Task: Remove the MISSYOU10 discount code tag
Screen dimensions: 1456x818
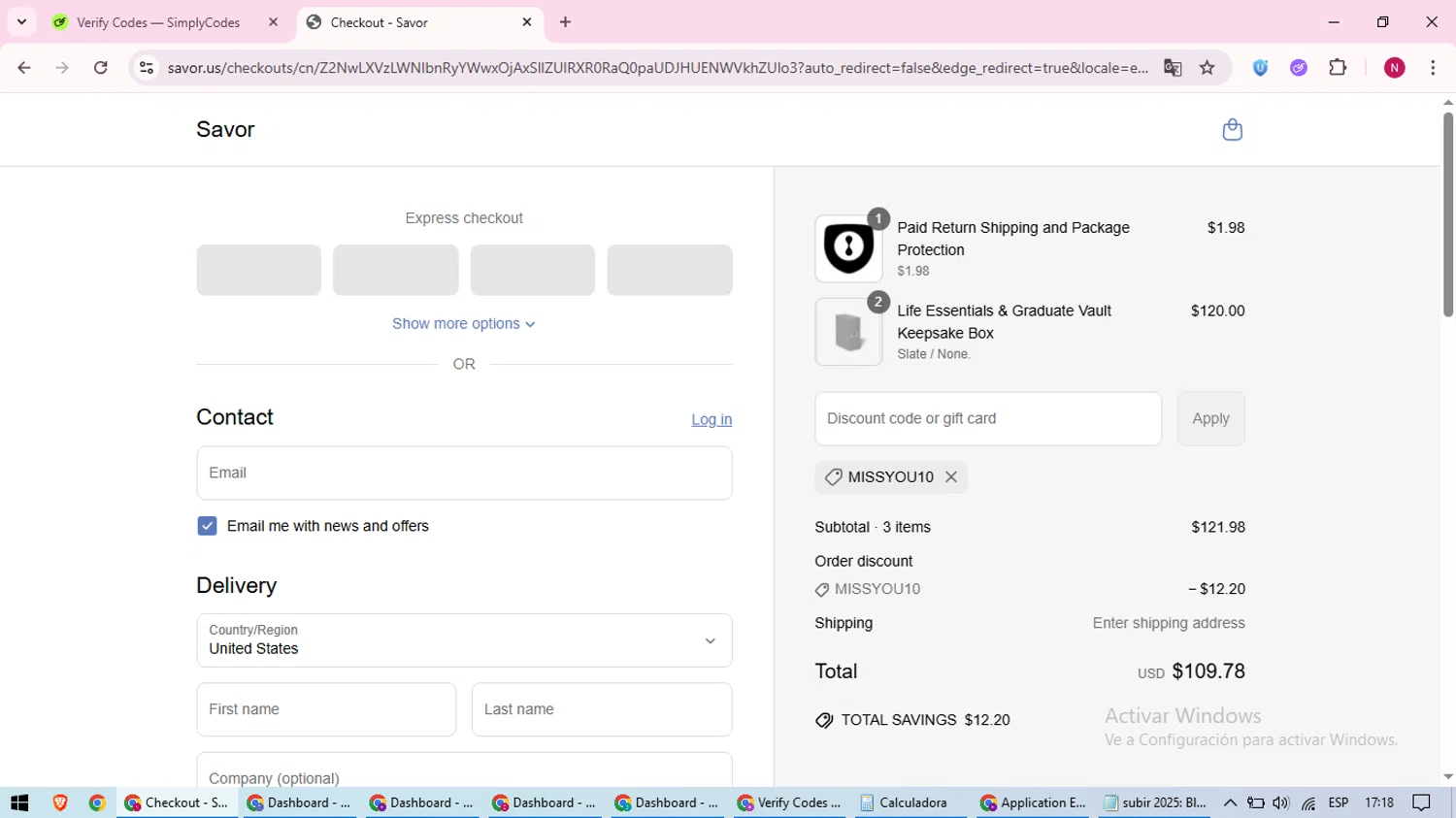Action: [x=951, y=476]
